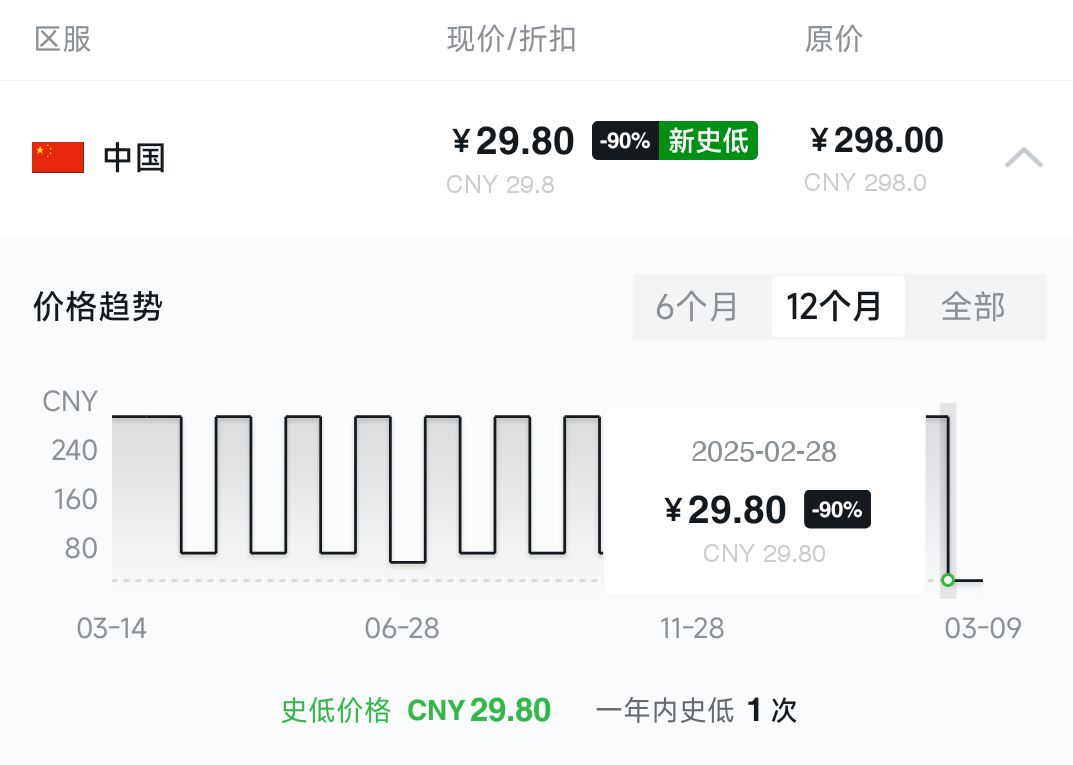The width and height of the screenshot is (1073, 765).
Task: Show the 全部 price history tab
Action: point(973,307)
